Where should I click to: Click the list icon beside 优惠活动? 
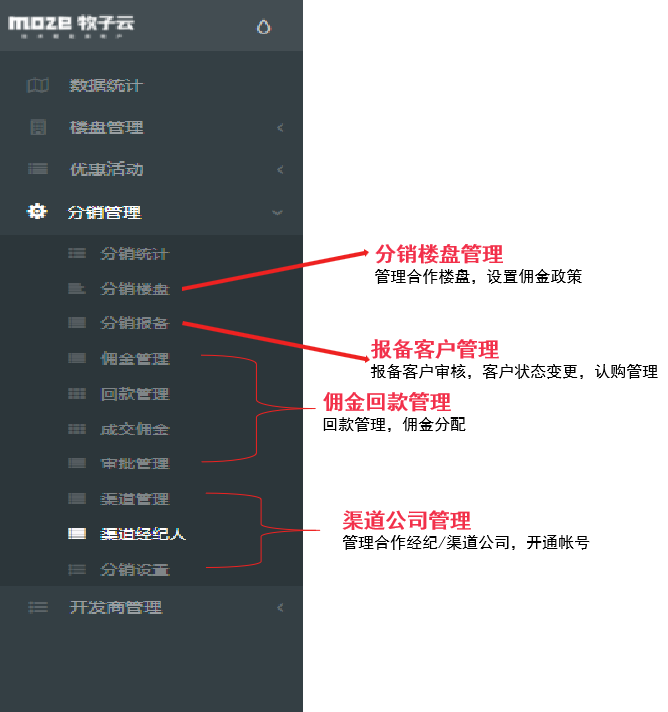pos(38,169)
